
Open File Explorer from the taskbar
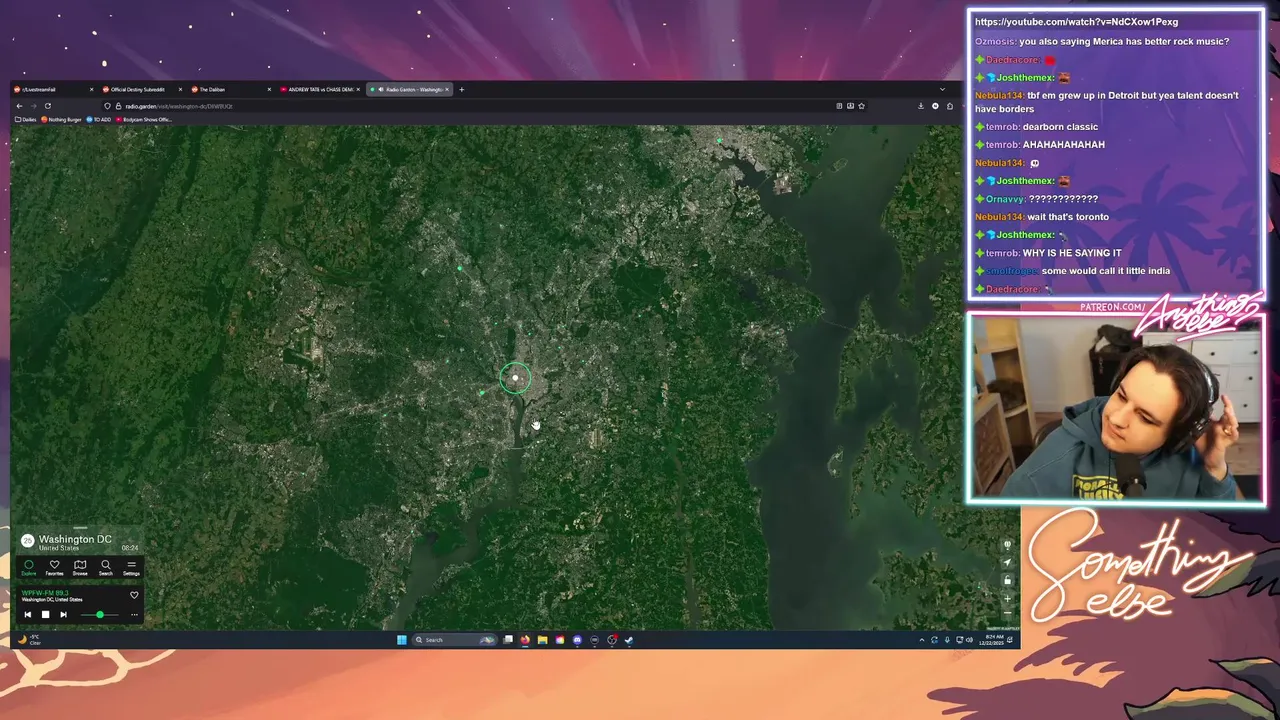click(x=542, y=640)
